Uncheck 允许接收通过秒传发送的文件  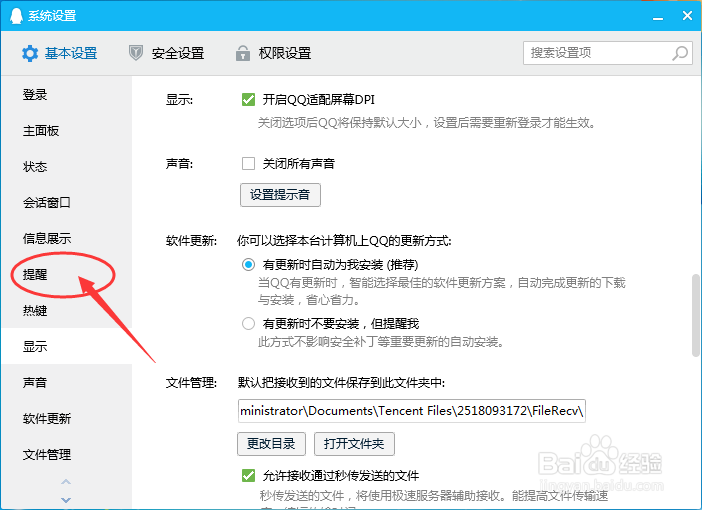point(248,475)
